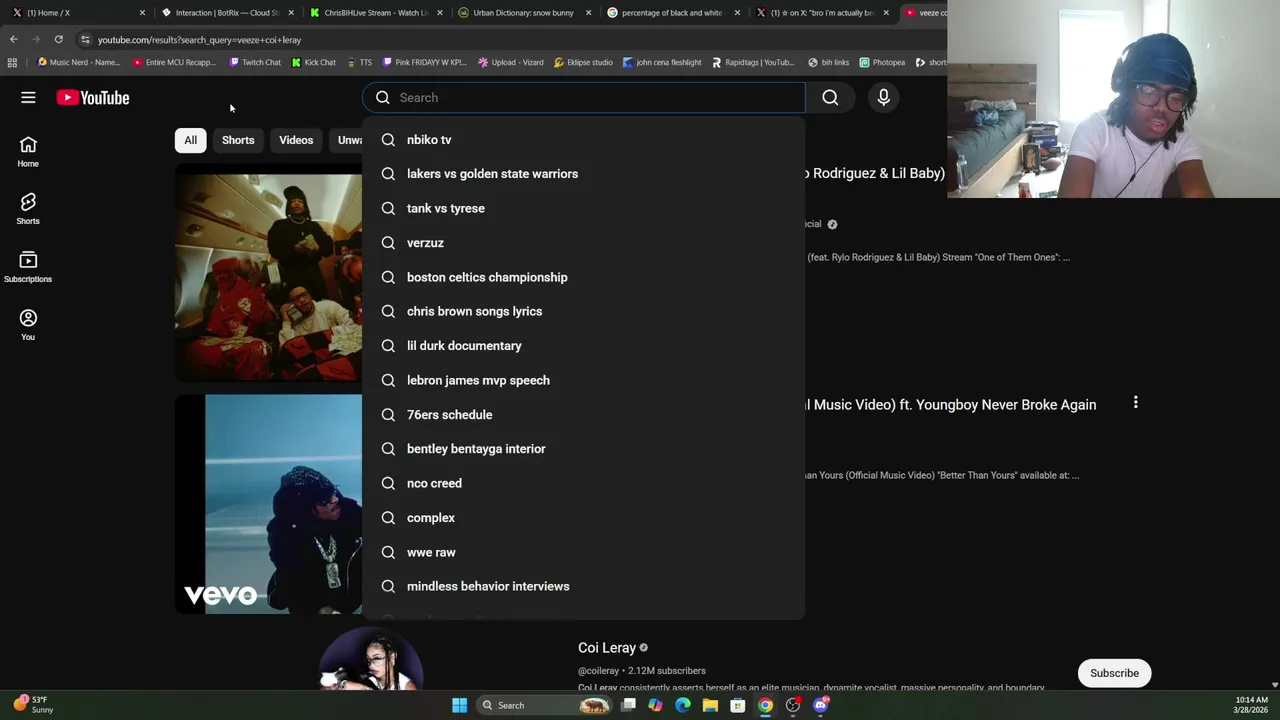Go to the YouTube logo home
The height and width of the screenshot is (720, 1280).
(93, 97)
